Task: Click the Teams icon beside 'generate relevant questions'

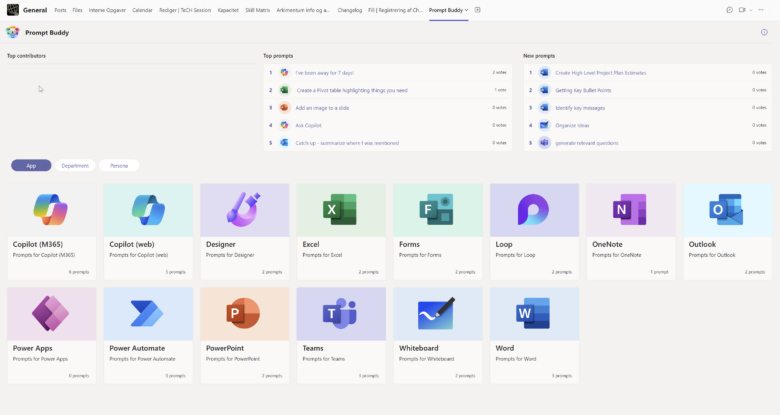Action: pyautogui.click(x=544, y=143)
